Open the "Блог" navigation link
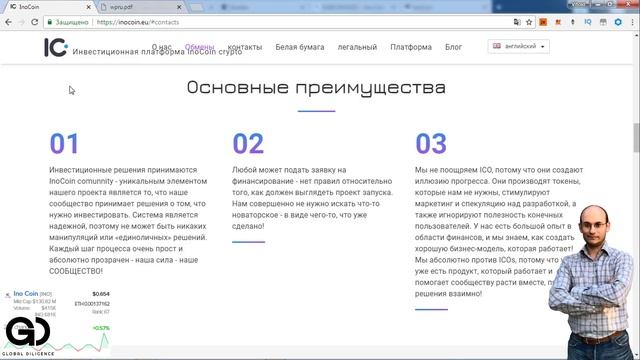This screenshot has height=360, width=640. point(453,47)
